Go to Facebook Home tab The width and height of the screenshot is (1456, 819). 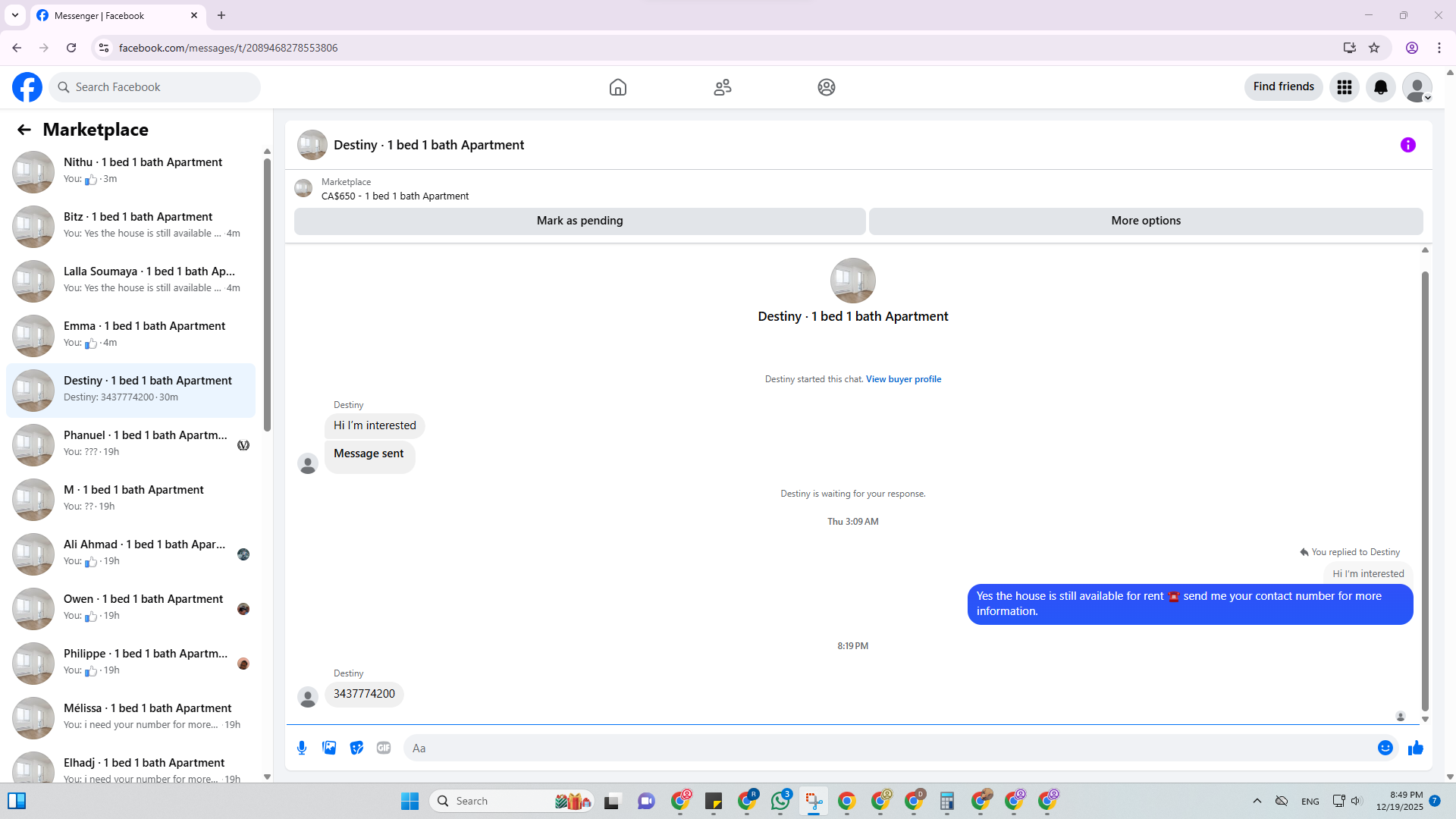pyautogui.click(x=617, y=87)
